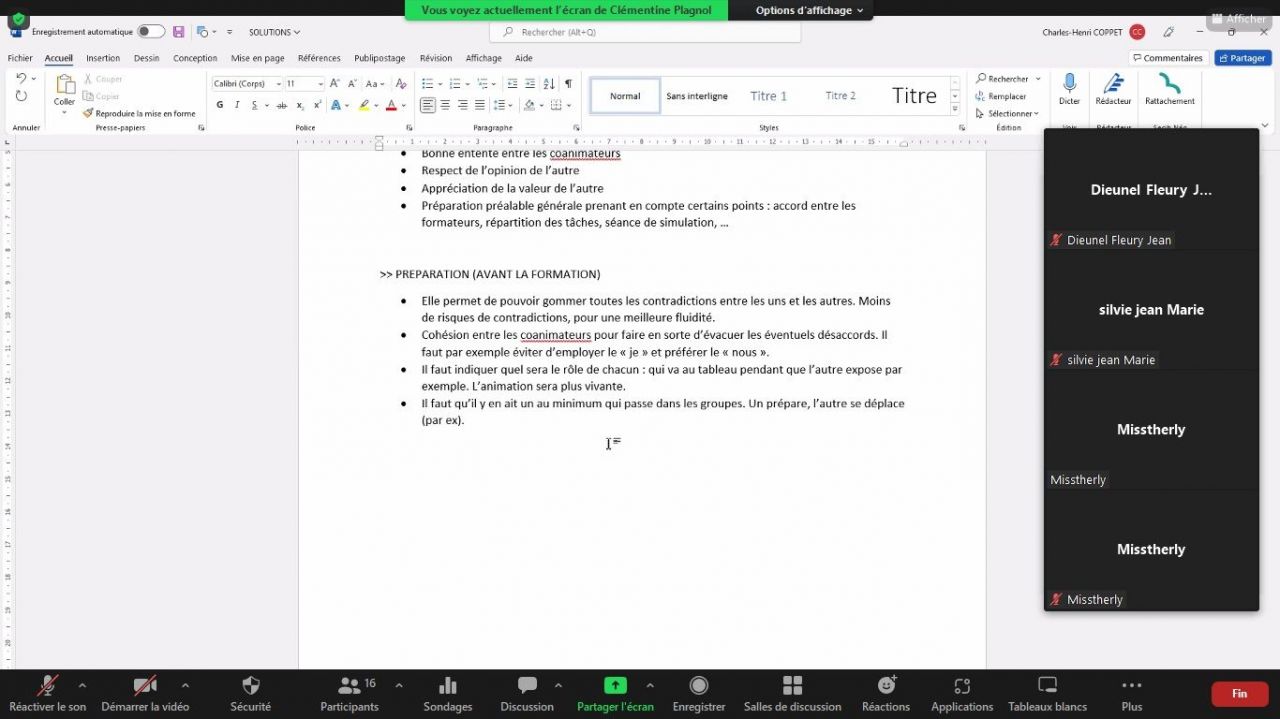Démarrer la vidéo camera toggle

point(145,694)
